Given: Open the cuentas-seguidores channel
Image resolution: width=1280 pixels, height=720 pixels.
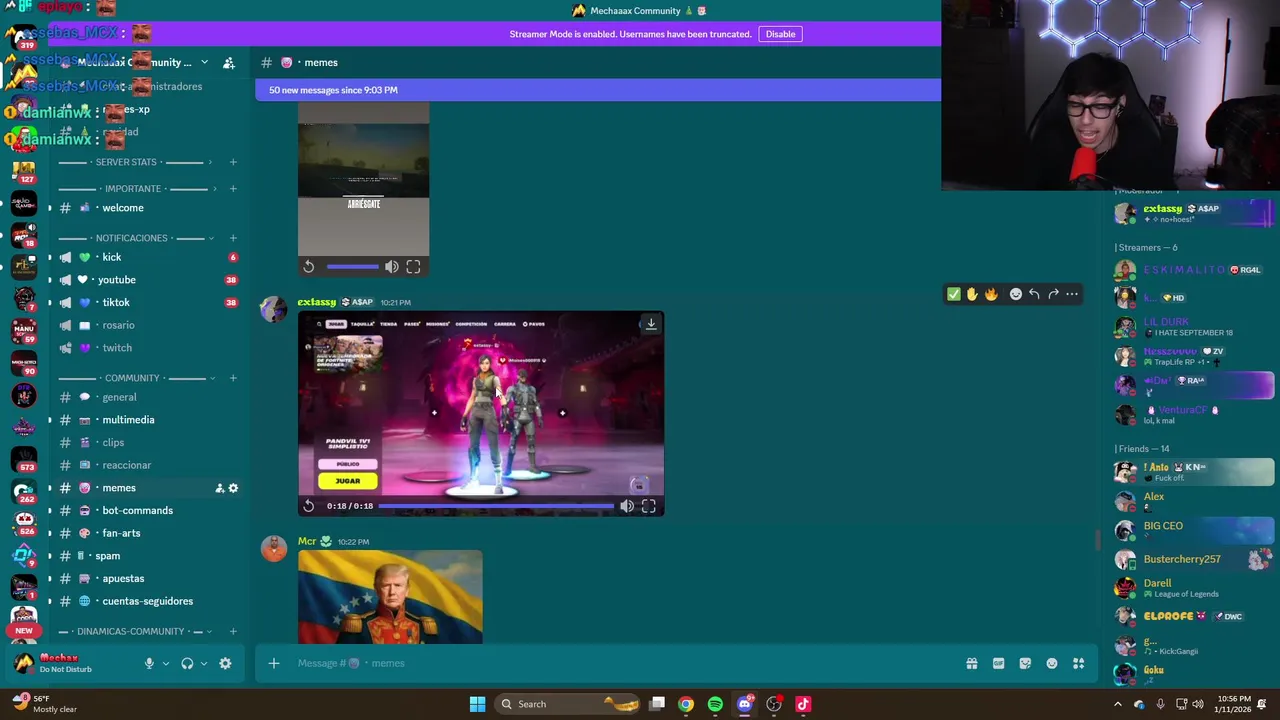Looking at the screenshot, I should 145,601.
